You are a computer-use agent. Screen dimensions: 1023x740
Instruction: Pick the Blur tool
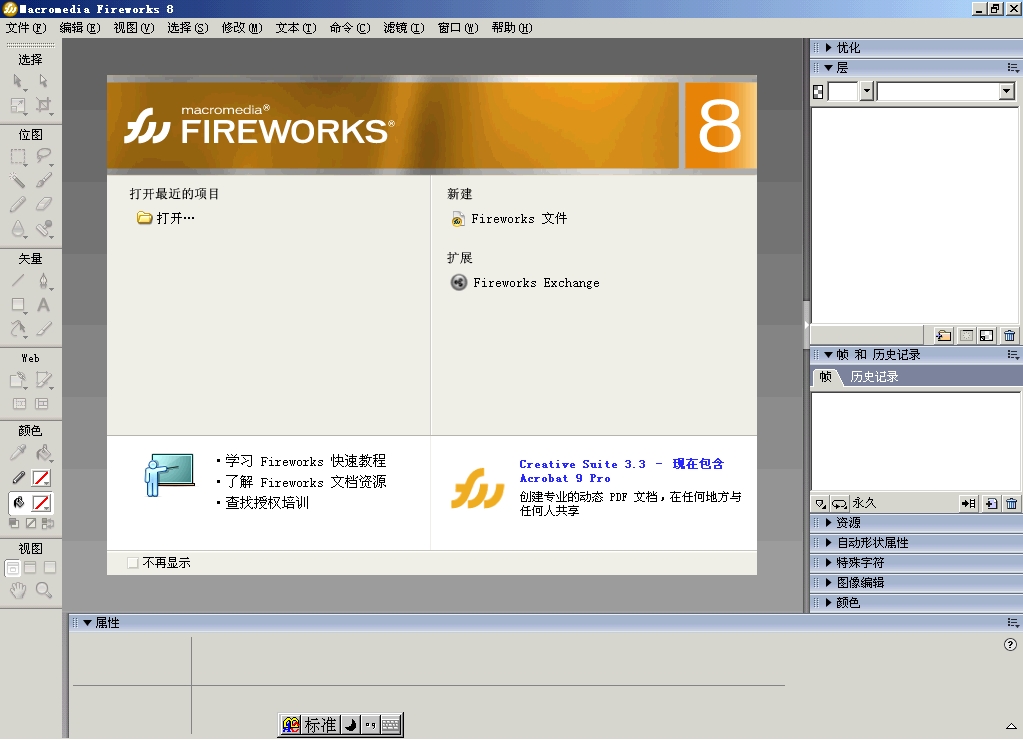18,228
